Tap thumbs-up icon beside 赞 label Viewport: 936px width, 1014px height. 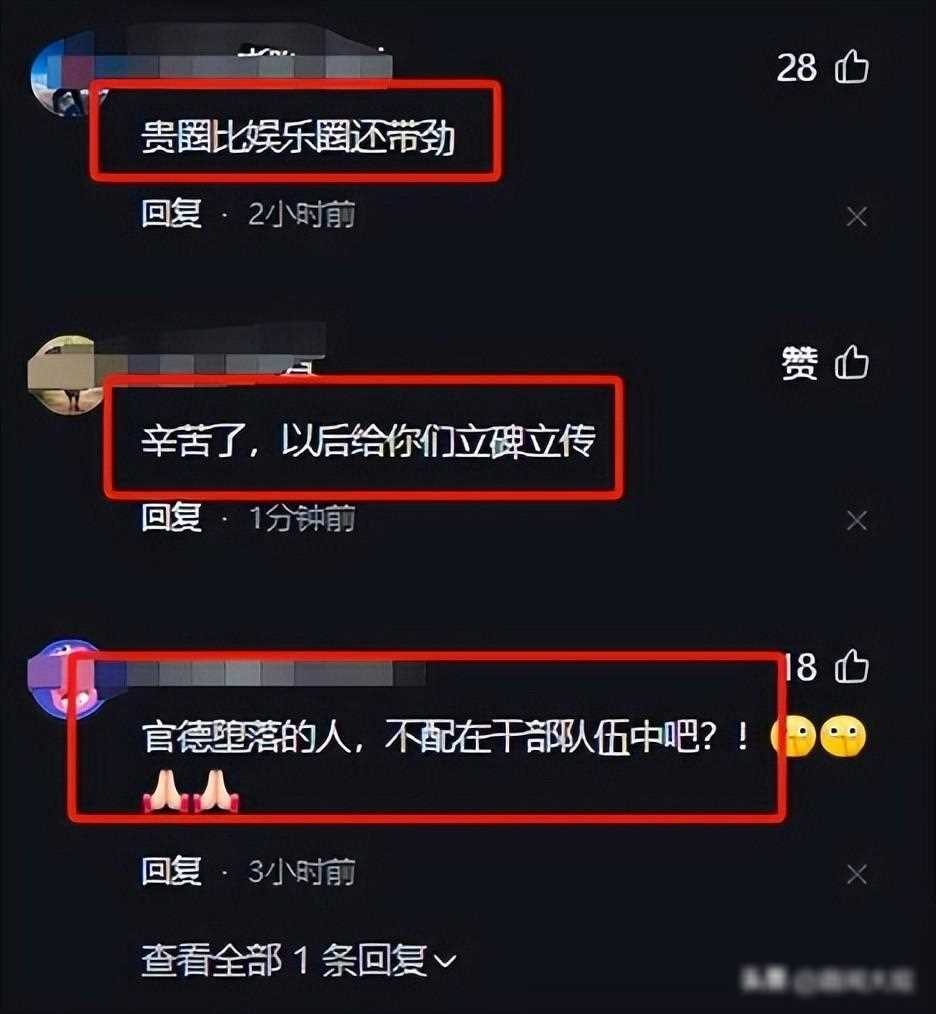(x=851, y=362)
